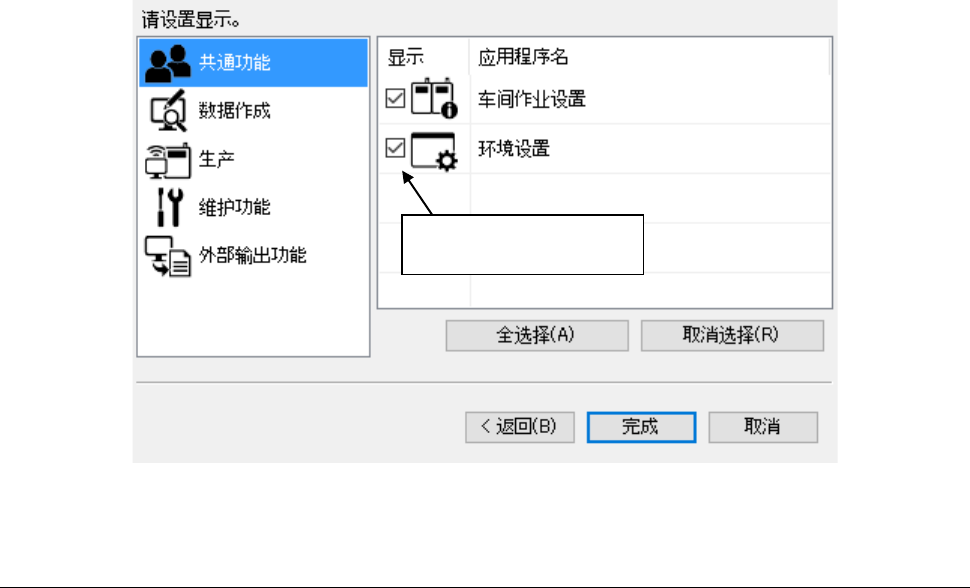This screenshot has width=970, height=588.
Task: Click the 数据作成 magnifier icon
Action: (168, 111)
